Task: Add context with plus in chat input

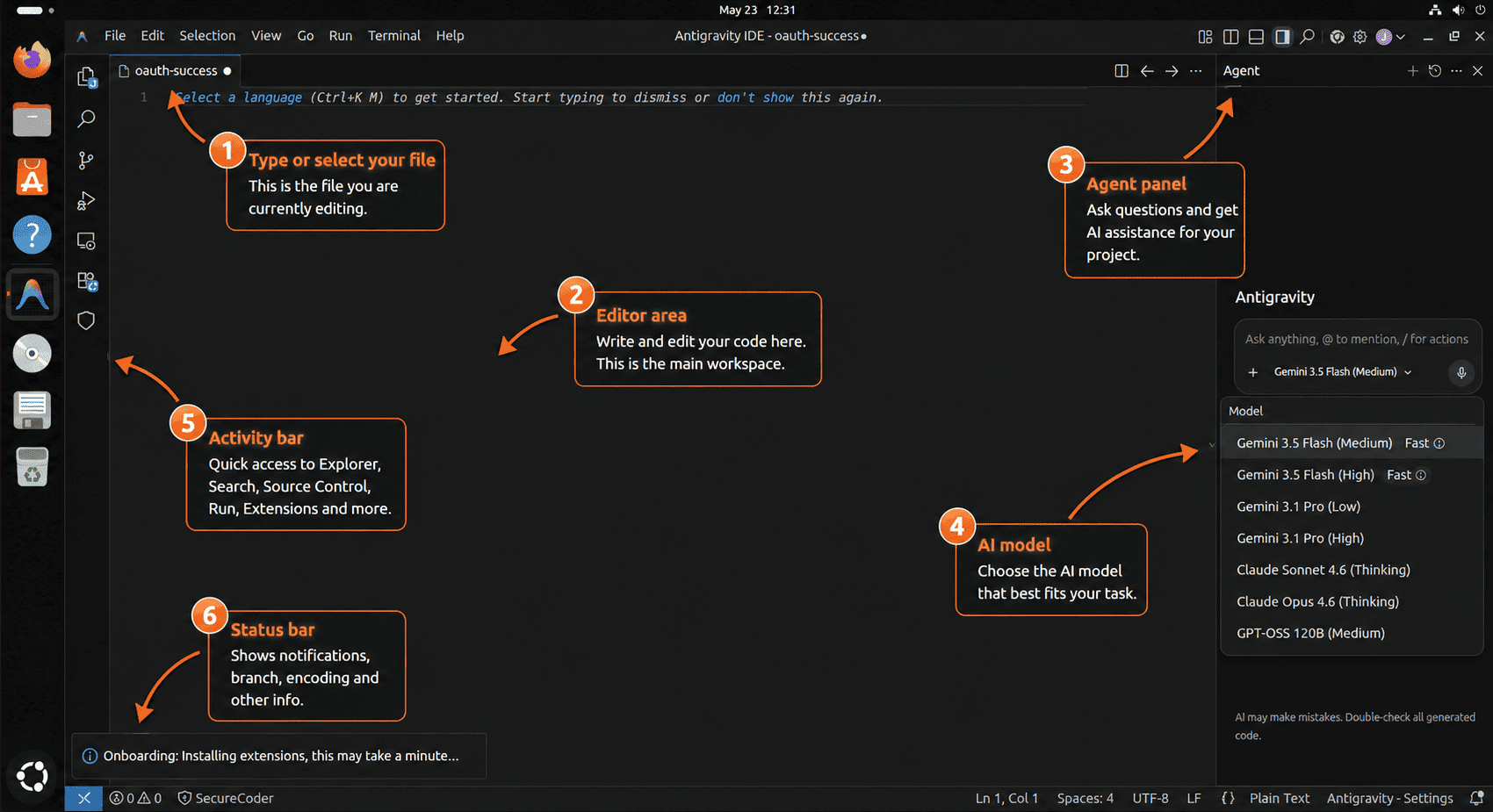Action: [1253, 372]
